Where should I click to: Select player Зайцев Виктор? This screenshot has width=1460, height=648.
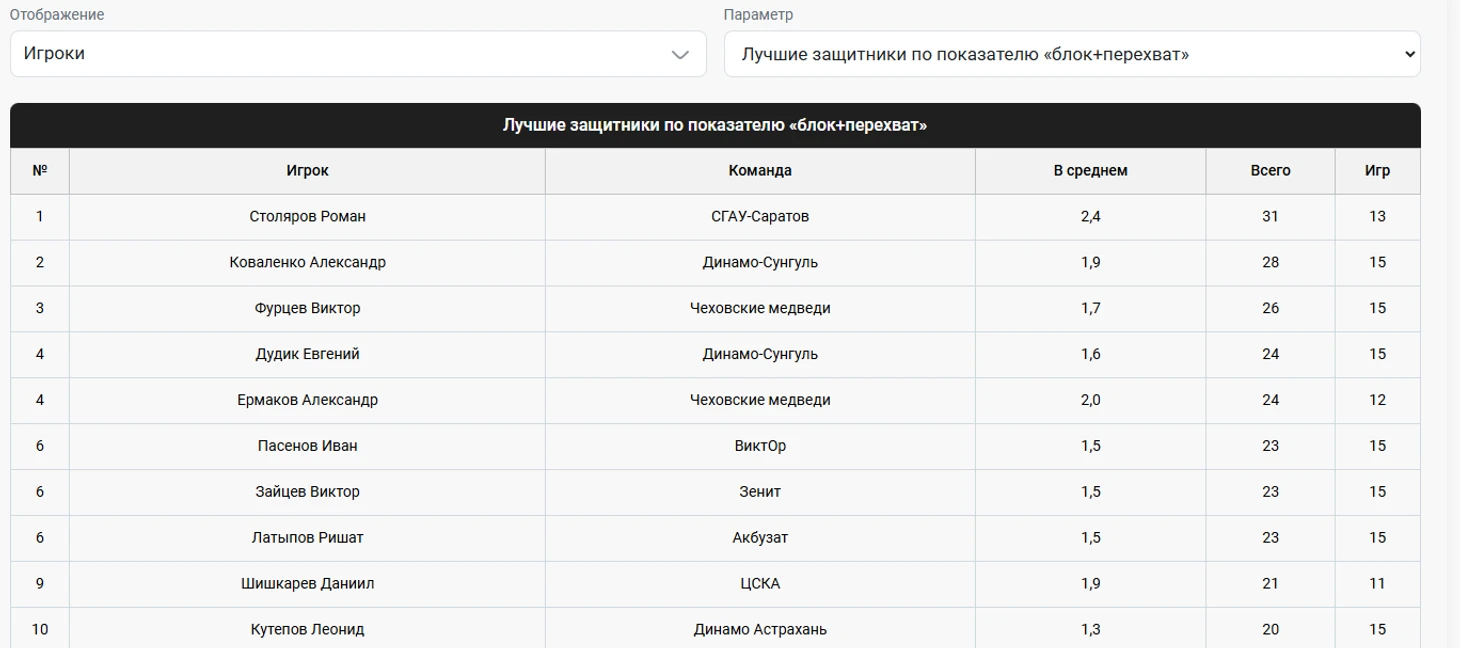pyautogui.click(x=307, y=492)
